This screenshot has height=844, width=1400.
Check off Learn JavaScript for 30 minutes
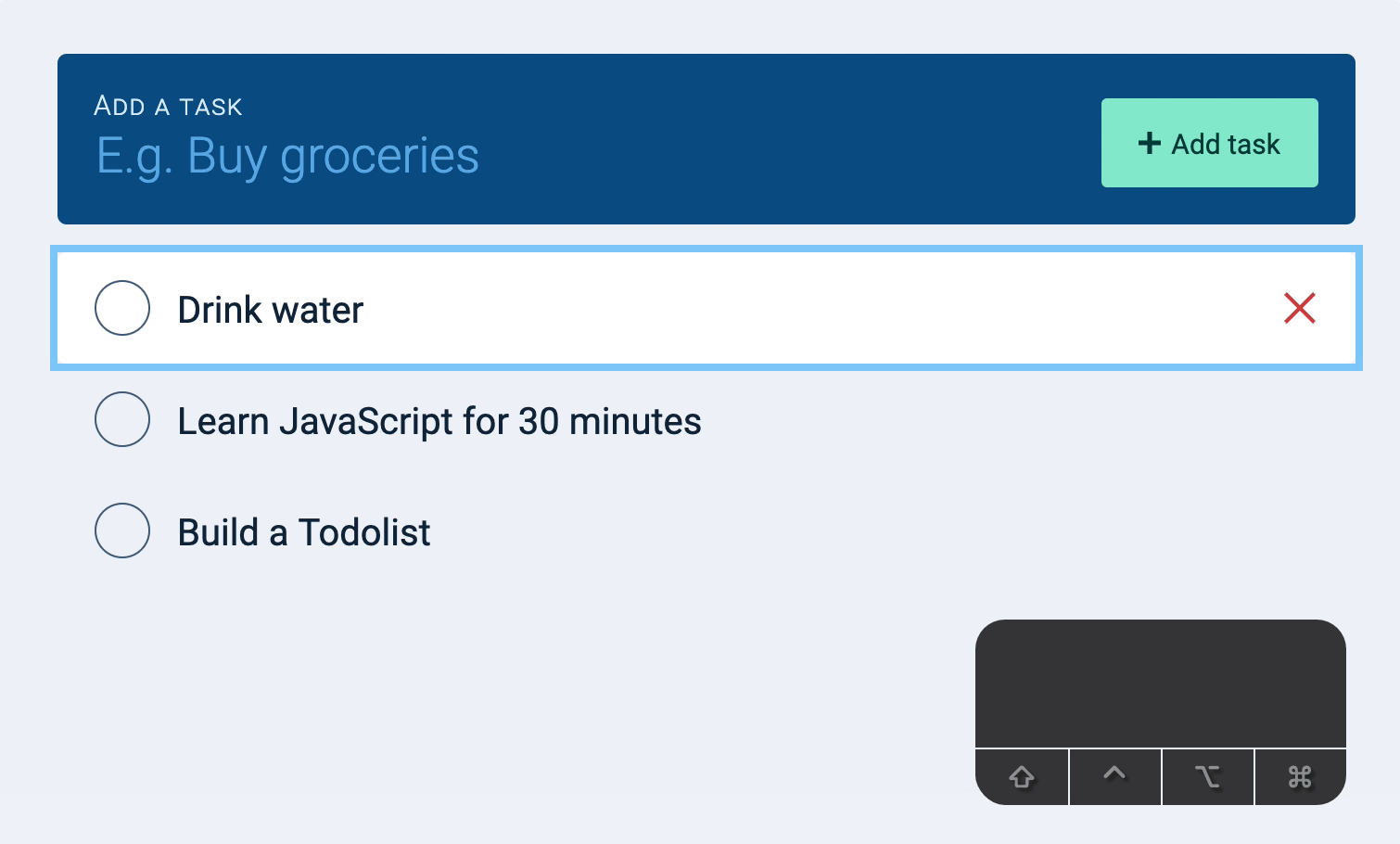click(x=121, y=419)
